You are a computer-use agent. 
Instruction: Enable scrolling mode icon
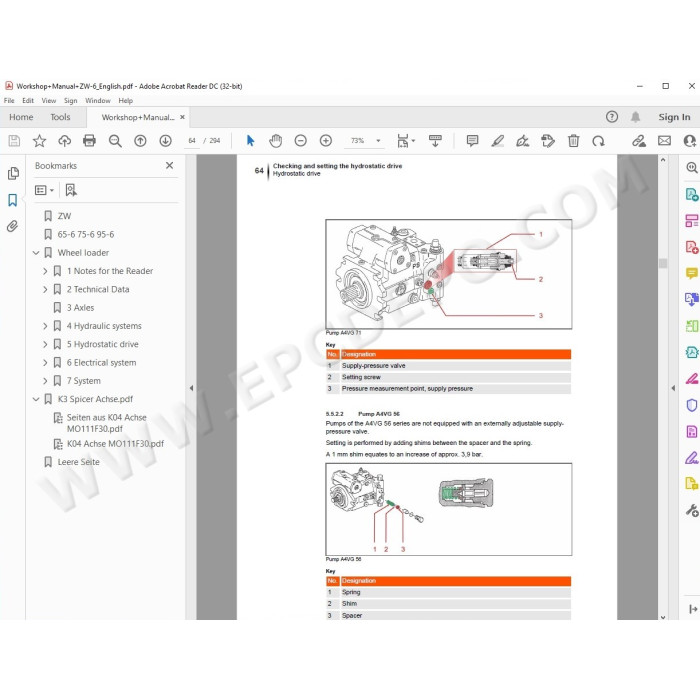coord(435,141)
